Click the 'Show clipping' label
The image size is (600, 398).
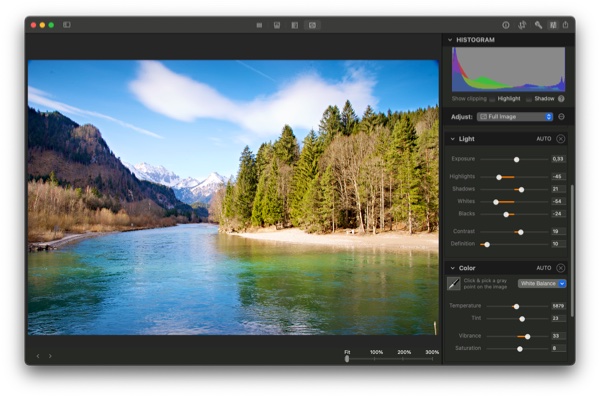point(469,99)
